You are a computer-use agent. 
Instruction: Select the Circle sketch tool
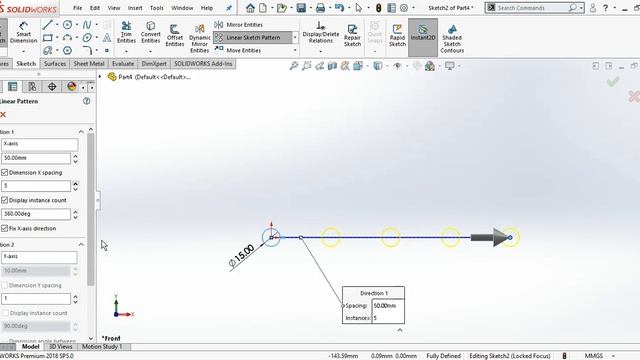pos(67,25)
